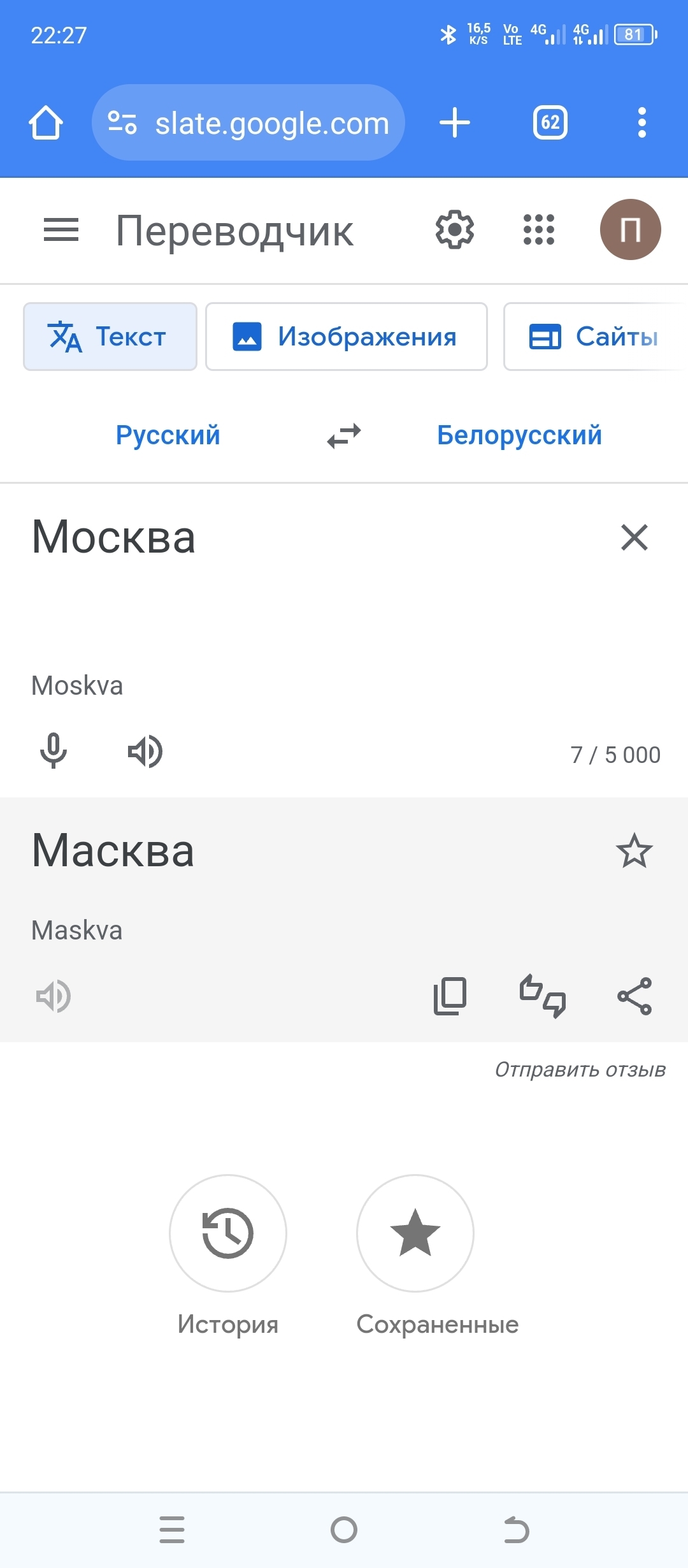Swap source and target languages
The height and width of the screenshot is (1568, 688).
(x=344, y=436)
